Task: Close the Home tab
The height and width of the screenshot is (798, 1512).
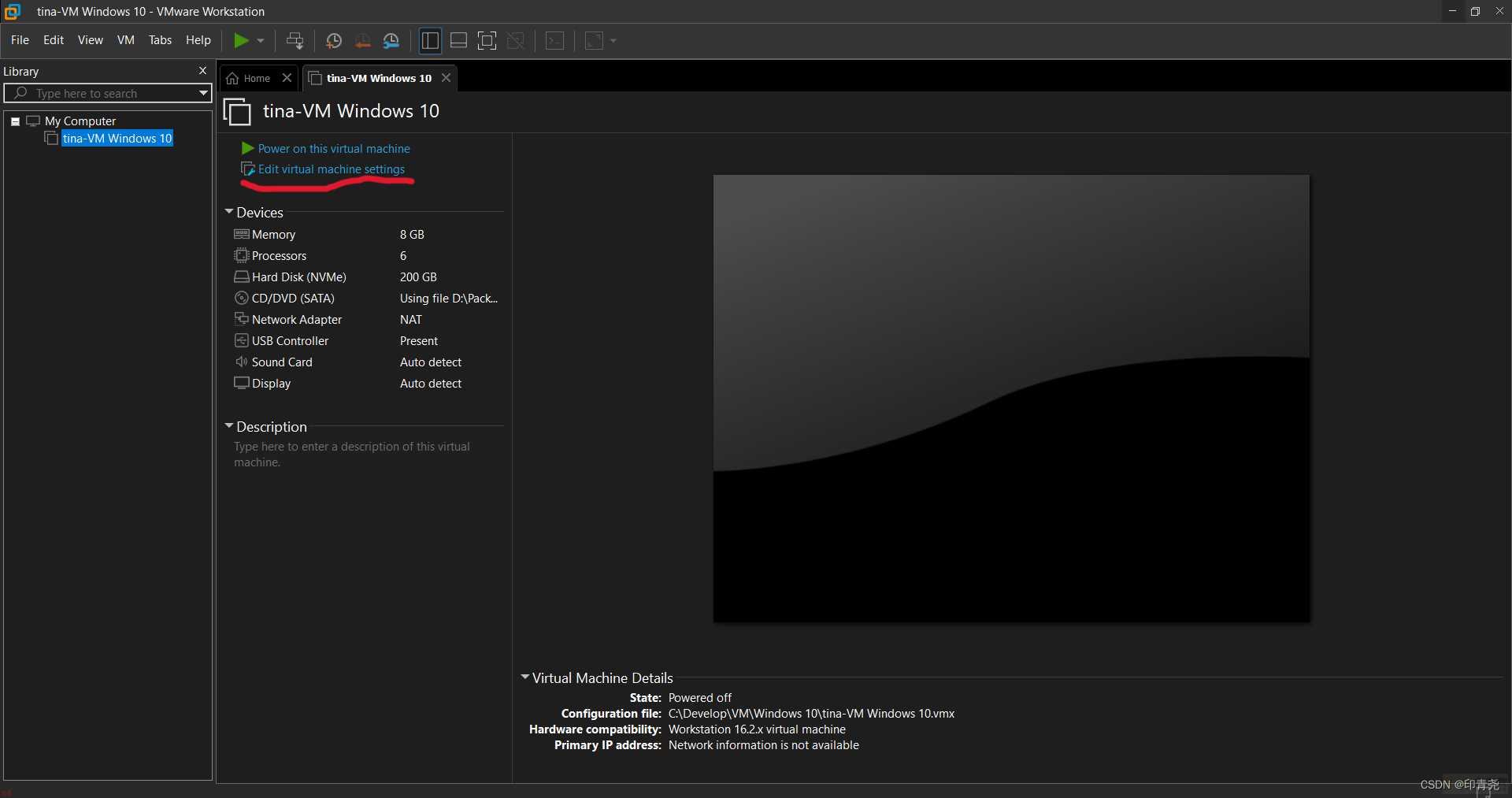Action: 287,78
